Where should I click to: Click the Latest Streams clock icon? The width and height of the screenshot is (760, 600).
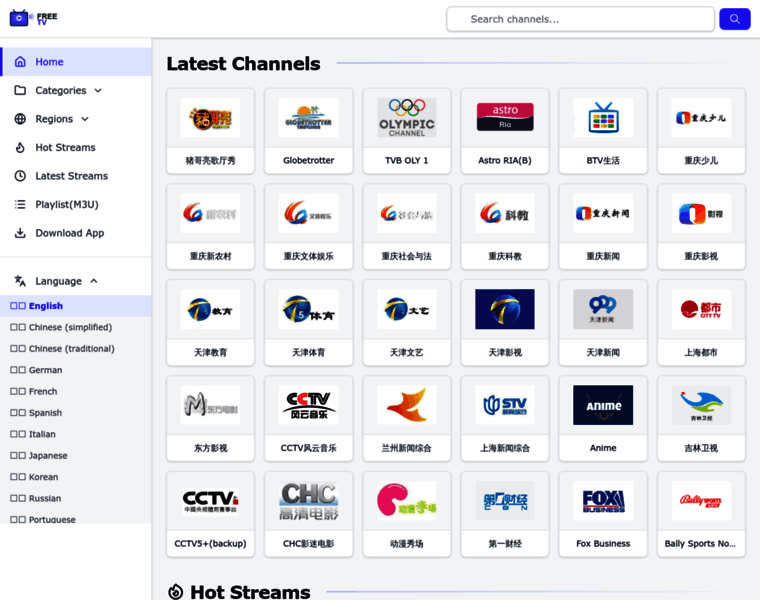click(x=20, y=176)
